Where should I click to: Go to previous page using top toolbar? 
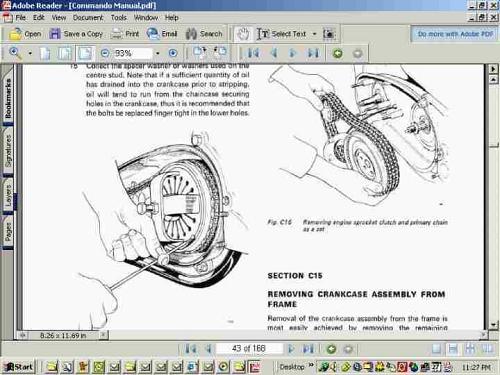(274, 53)
